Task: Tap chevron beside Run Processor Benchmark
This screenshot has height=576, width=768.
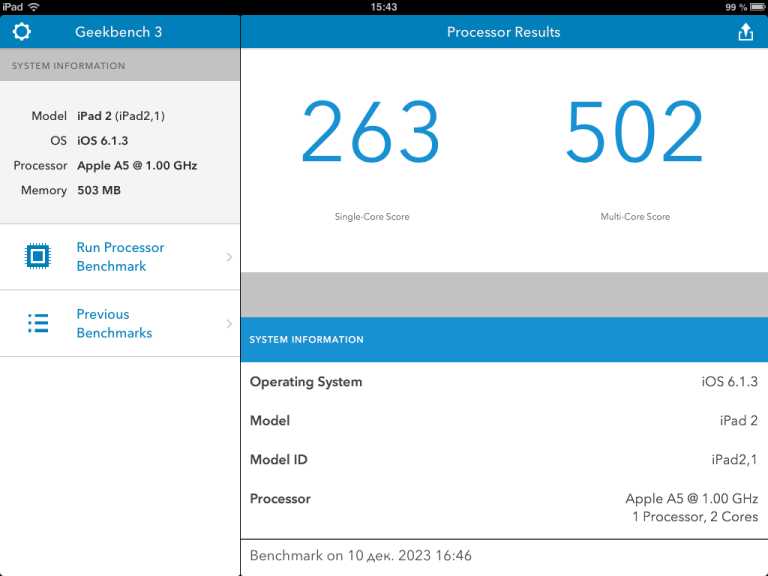Action: (229, 257)
